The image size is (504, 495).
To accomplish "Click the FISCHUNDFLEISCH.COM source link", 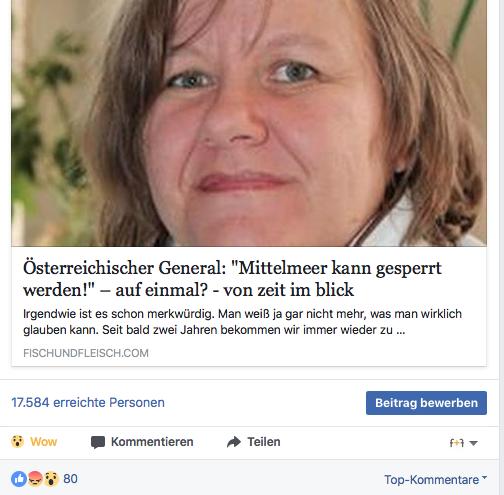I will click(86, 353).
